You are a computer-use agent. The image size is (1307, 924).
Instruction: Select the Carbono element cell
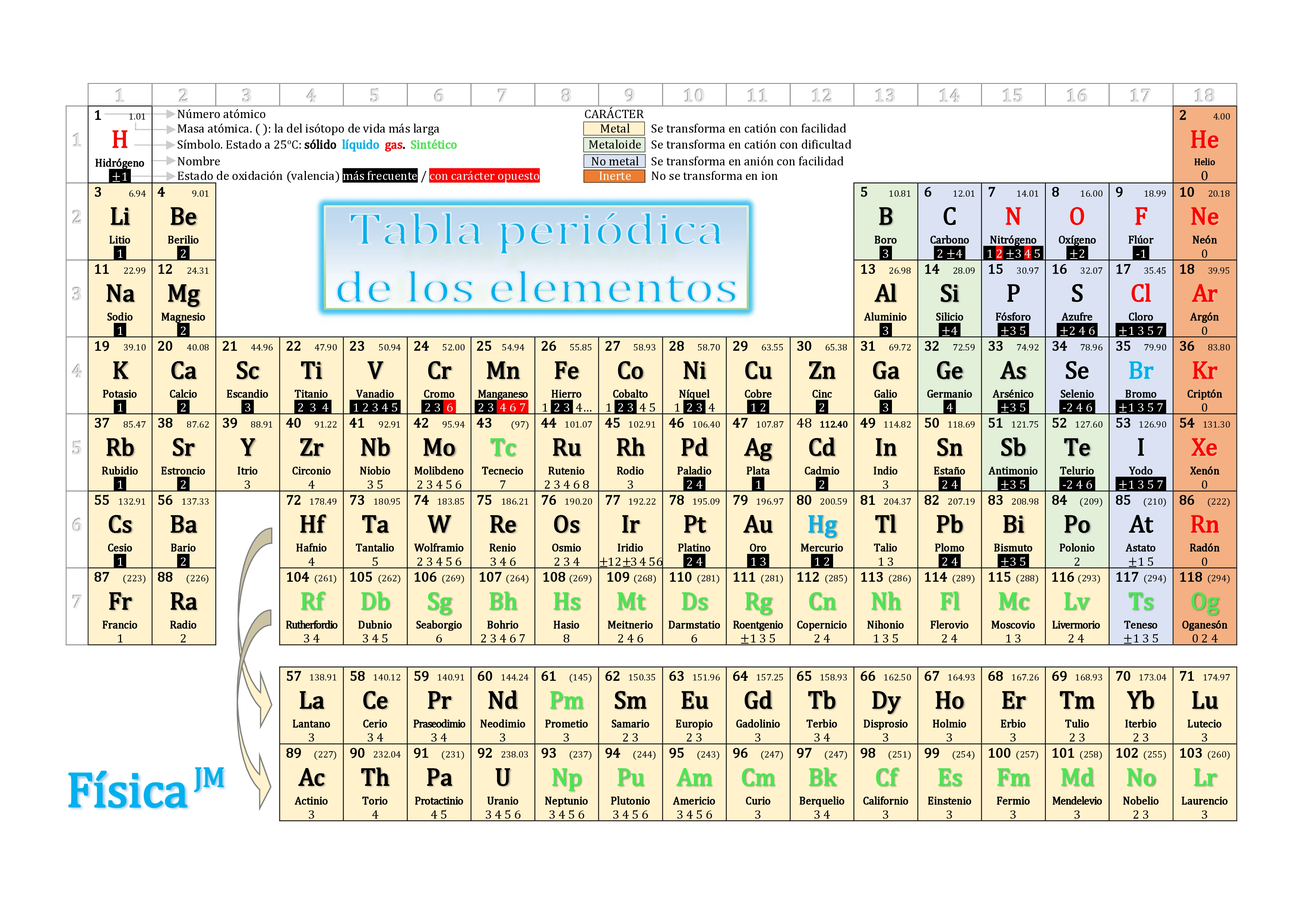click(x=949, y=221)
